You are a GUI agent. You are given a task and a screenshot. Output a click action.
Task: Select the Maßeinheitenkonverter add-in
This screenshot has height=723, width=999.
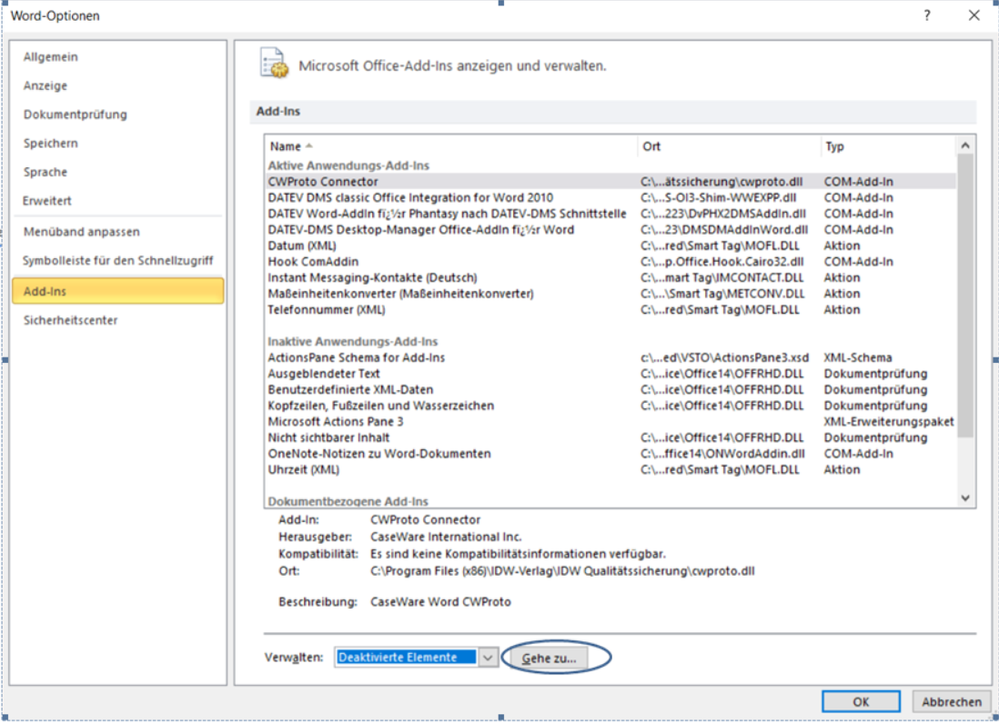(610, 293)
